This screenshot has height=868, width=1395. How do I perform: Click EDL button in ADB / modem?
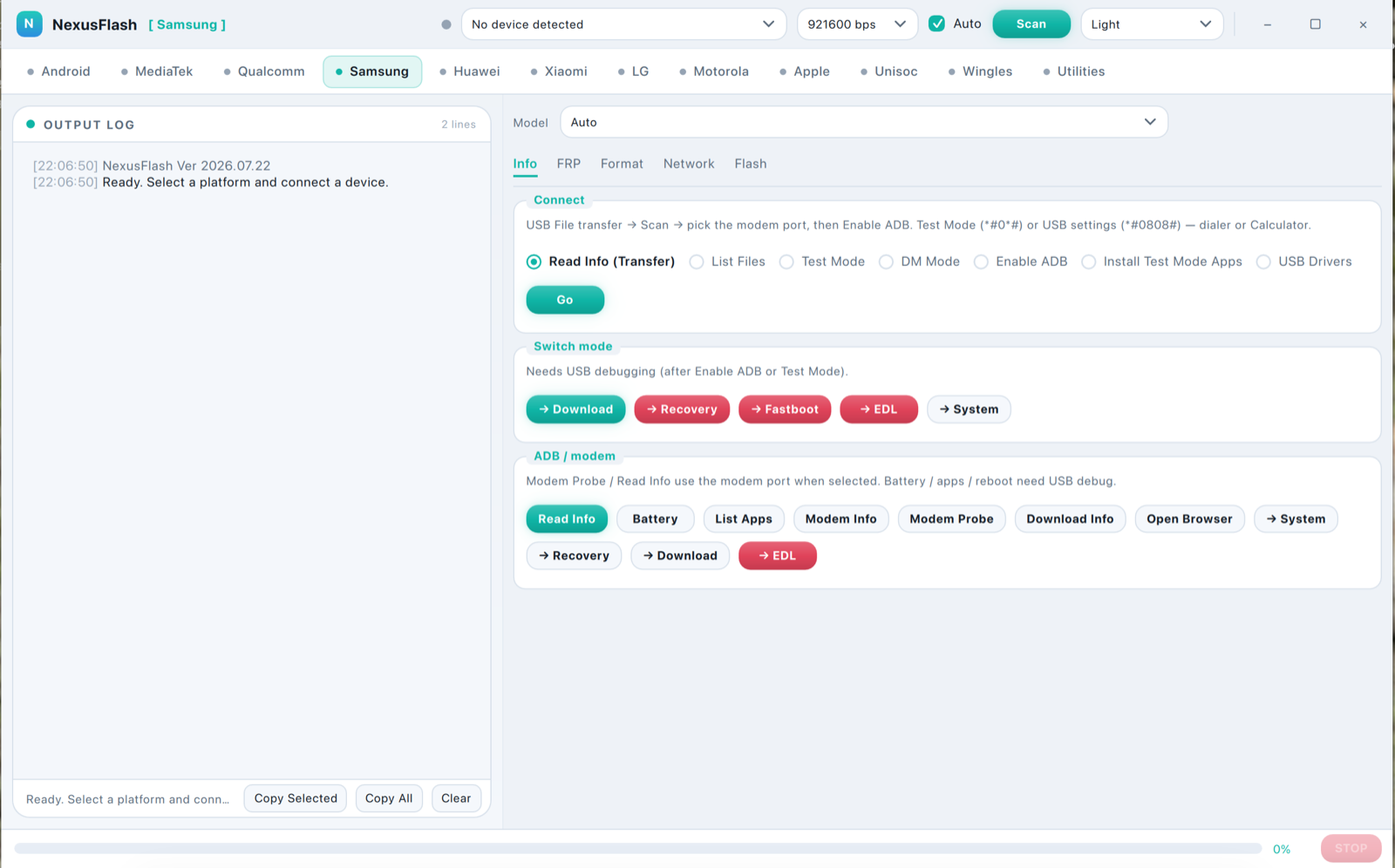click(x=778, y=556)
